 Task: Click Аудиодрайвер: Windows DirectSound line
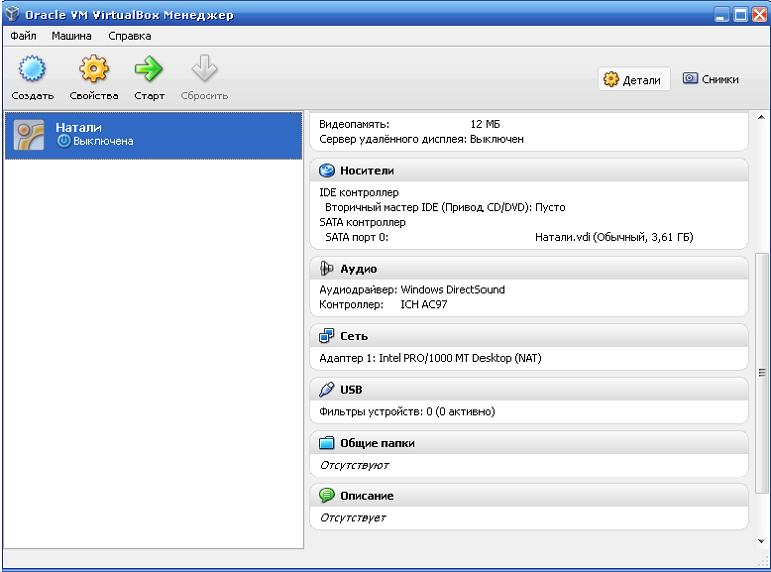(412, 289)
